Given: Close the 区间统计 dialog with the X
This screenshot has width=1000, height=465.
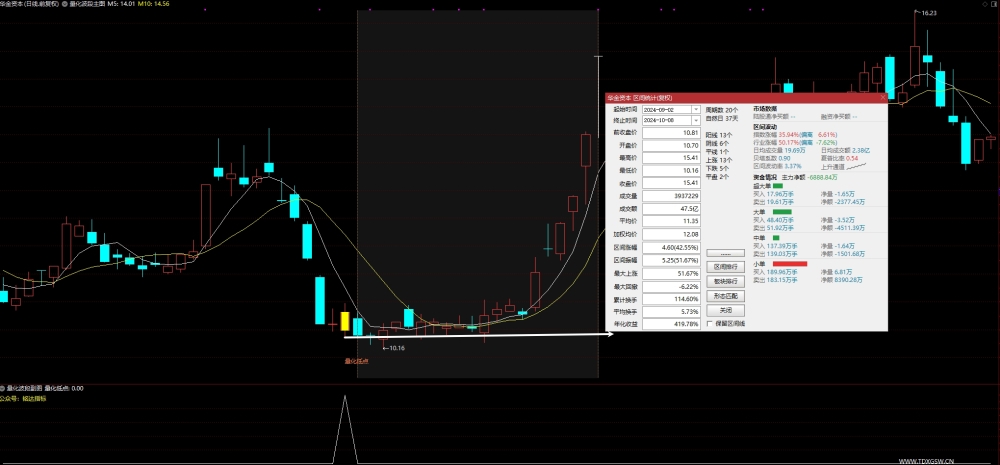Looking at the screenshot, I should 883,98.
